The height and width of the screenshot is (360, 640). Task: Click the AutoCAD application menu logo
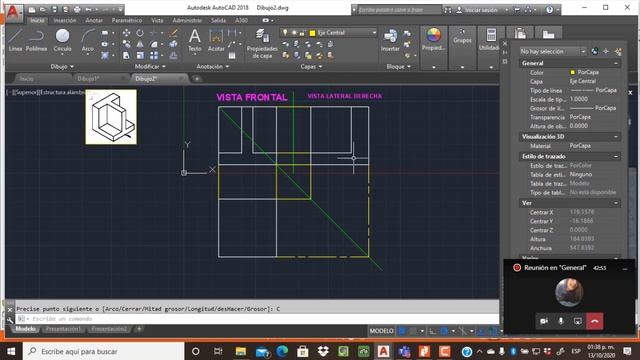[x=14, y=12]
